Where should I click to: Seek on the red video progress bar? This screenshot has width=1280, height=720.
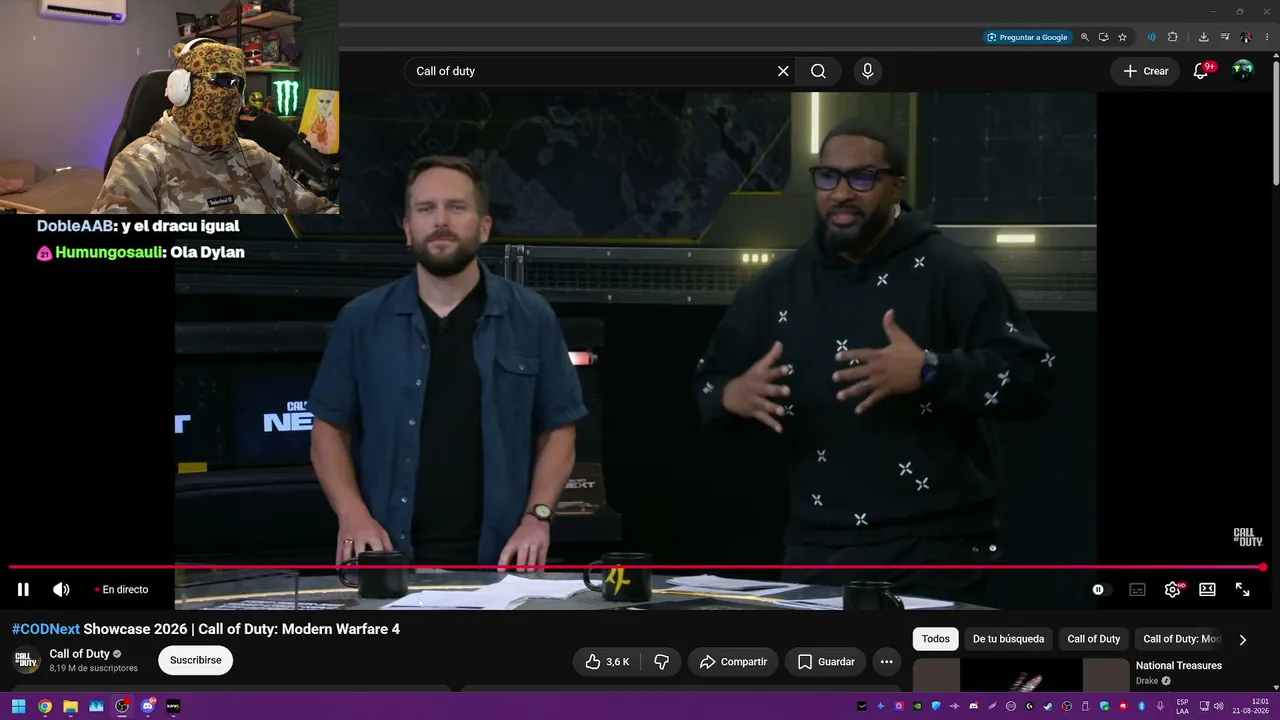tap(637, 567)
